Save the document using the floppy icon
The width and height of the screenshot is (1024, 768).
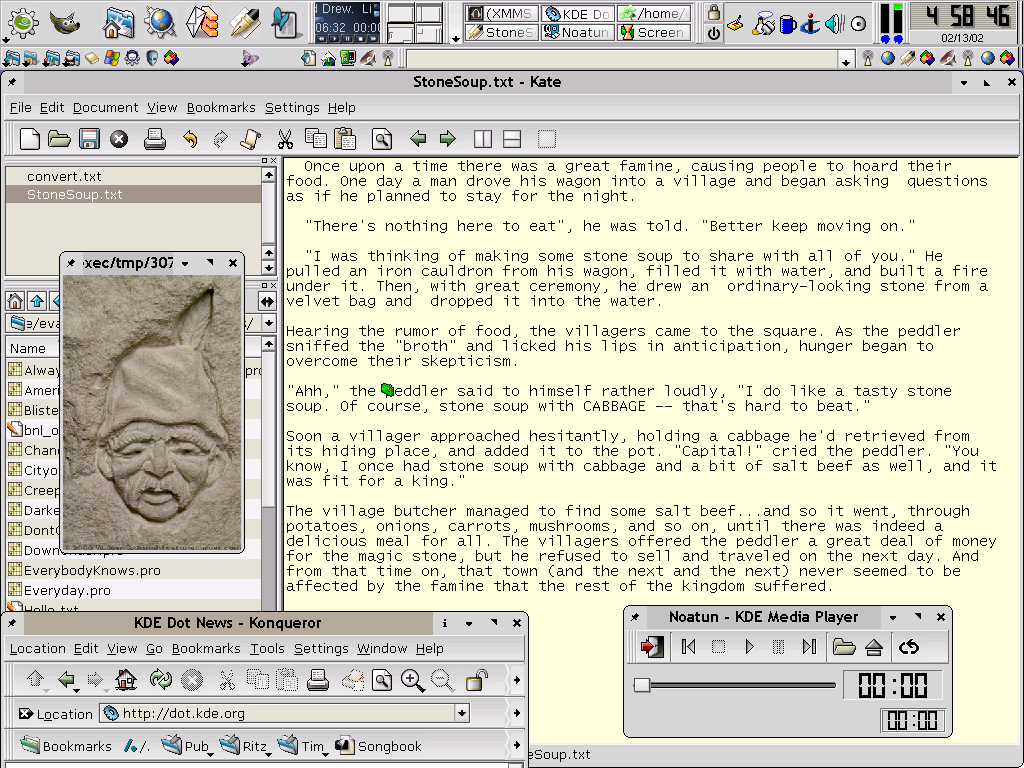[89, 138]
